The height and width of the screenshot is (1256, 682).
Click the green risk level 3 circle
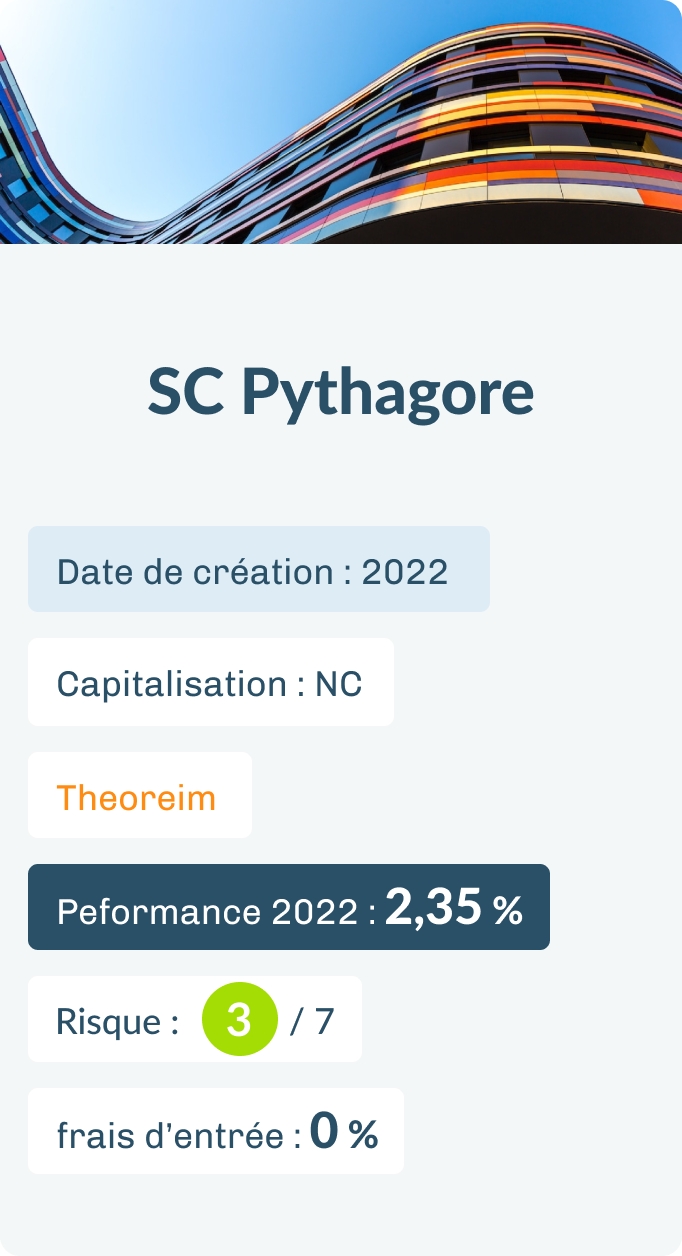240,1019
